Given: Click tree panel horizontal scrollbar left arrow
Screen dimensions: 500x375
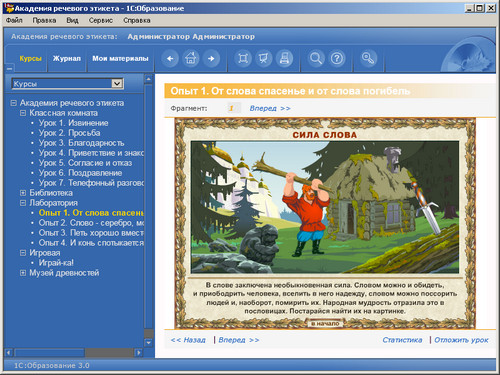Looking at the screenshot, I should (9, 352).
